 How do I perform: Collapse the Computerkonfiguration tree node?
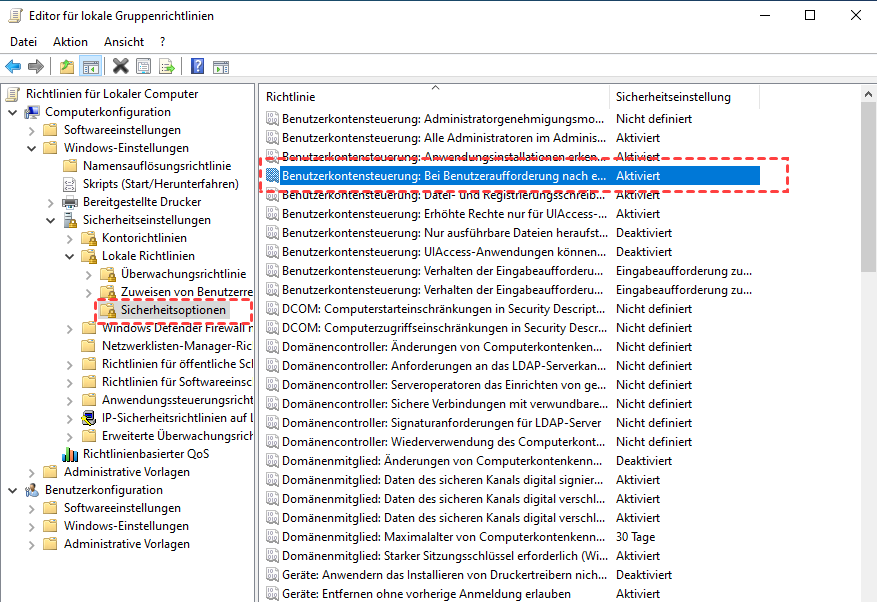click(12, 112)
